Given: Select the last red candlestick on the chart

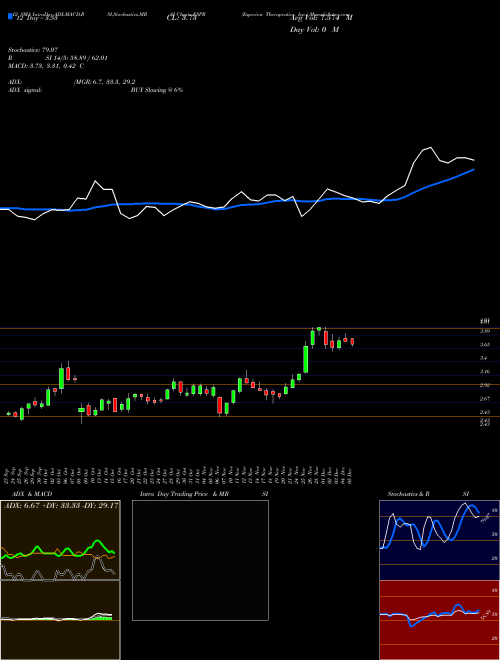Looking at the screenshot, I should click(x=352, y=341).
